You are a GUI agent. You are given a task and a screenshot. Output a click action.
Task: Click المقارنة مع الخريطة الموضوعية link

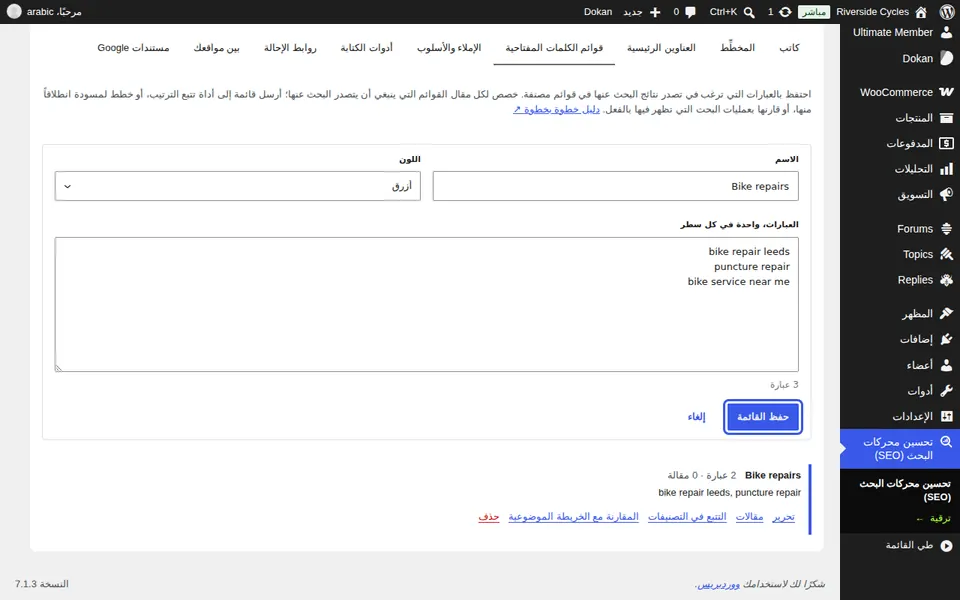(x=574, y=517)
